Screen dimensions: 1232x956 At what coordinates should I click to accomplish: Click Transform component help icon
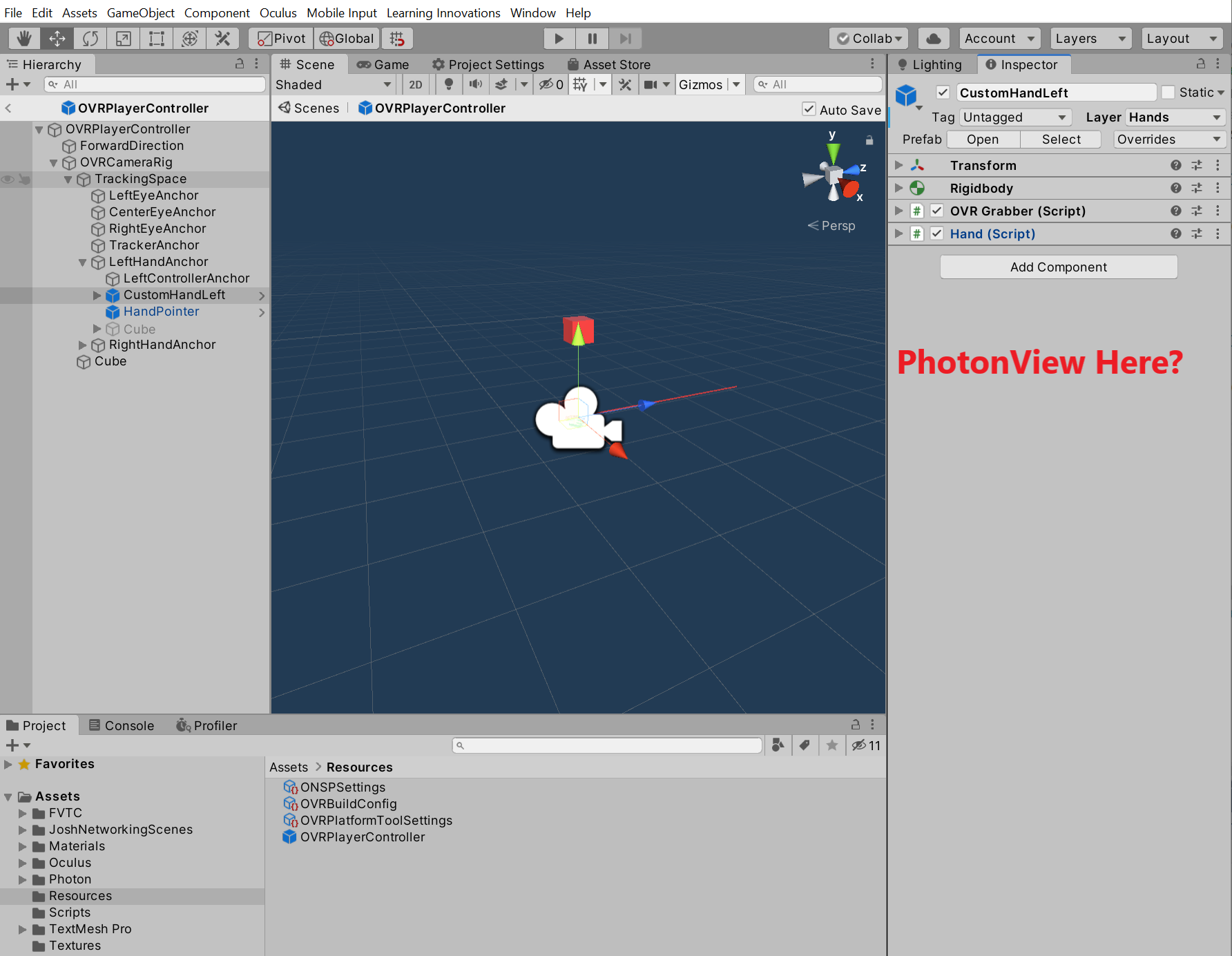point(1176,165)
